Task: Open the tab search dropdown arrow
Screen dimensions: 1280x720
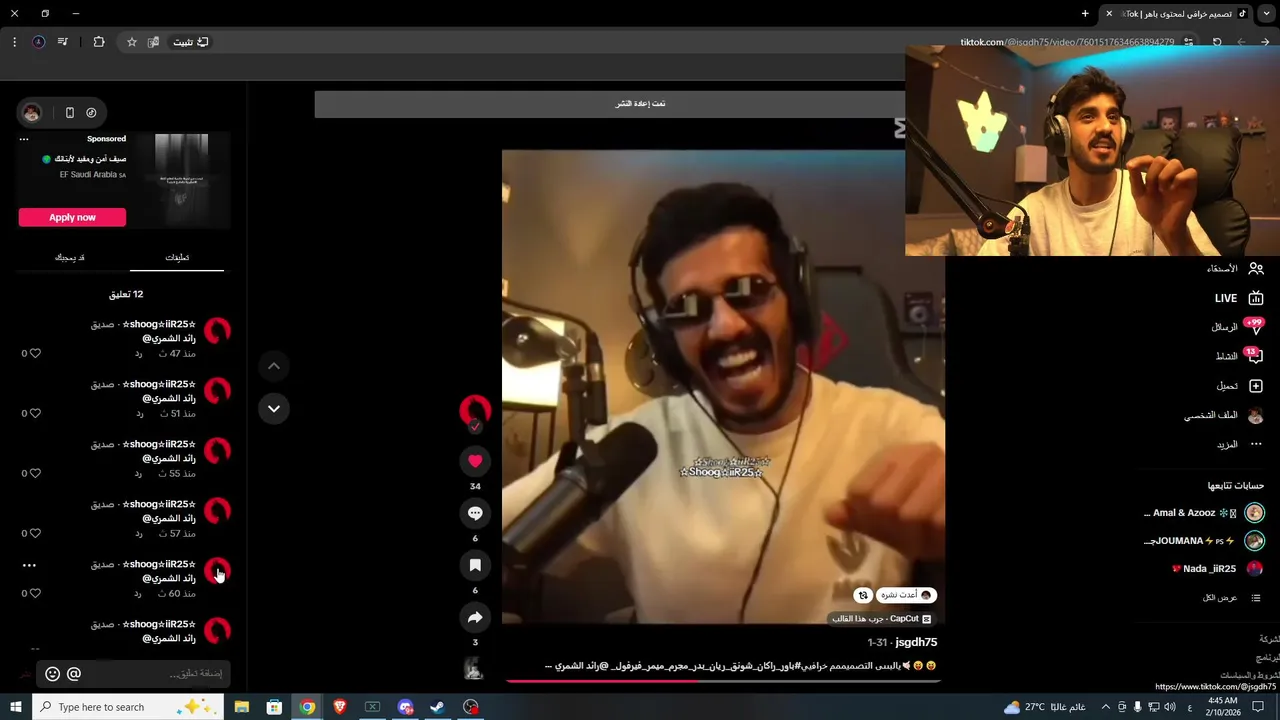Action: (1267, 14)
